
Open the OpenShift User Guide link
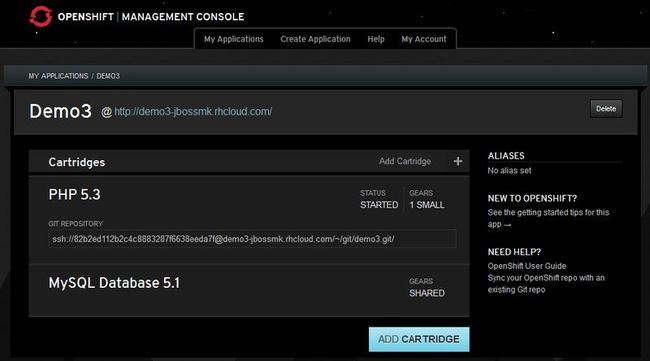pyautogui.click(x=527, y=266)
